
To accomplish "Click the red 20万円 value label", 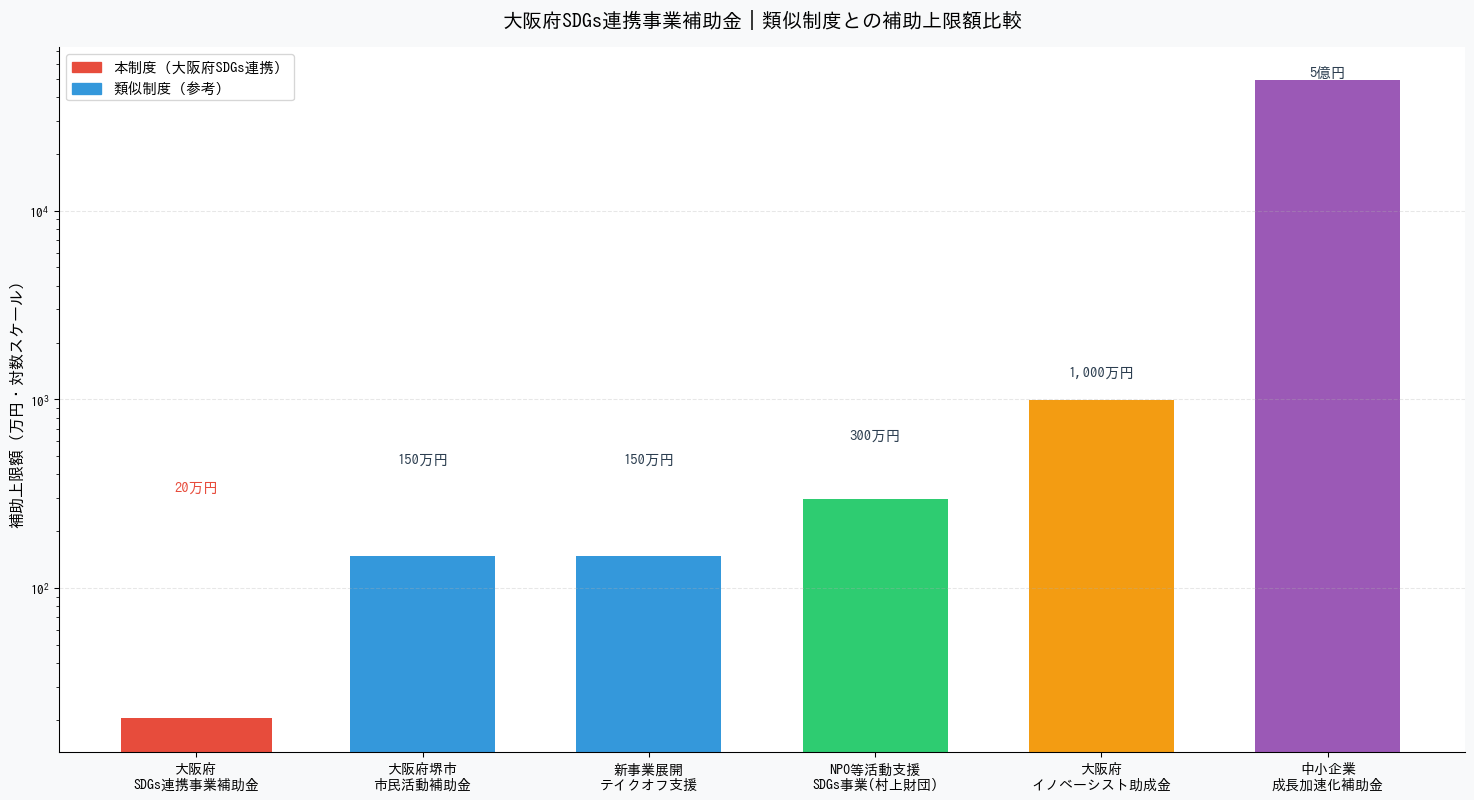I will pos(196,488).
